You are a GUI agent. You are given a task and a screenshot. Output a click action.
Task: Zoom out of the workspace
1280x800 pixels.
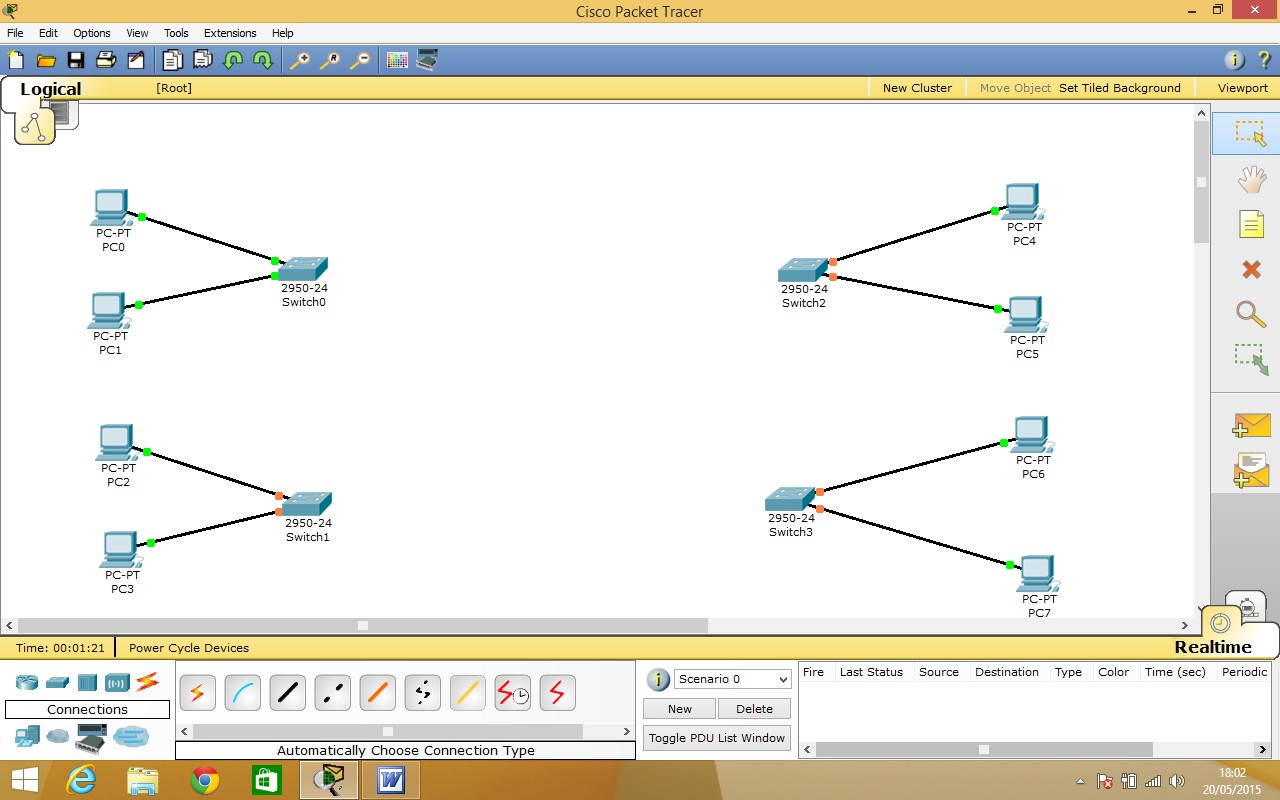click(x=359, y=60)
